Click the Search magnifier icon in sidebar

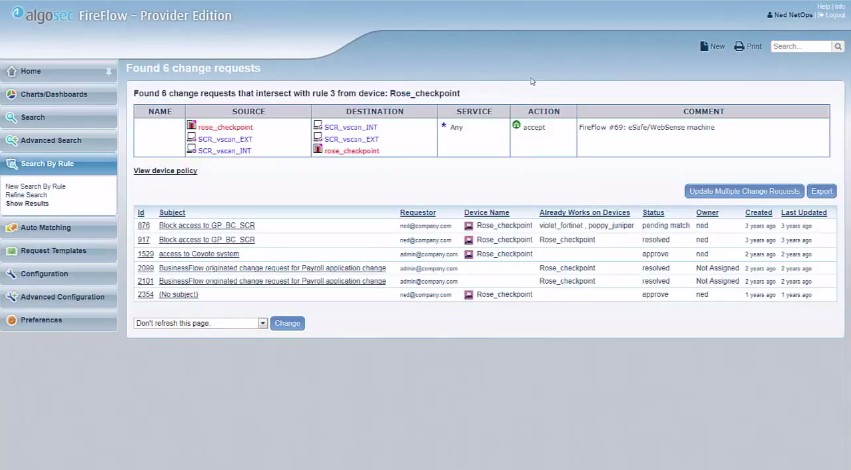(x=11, y=118)
